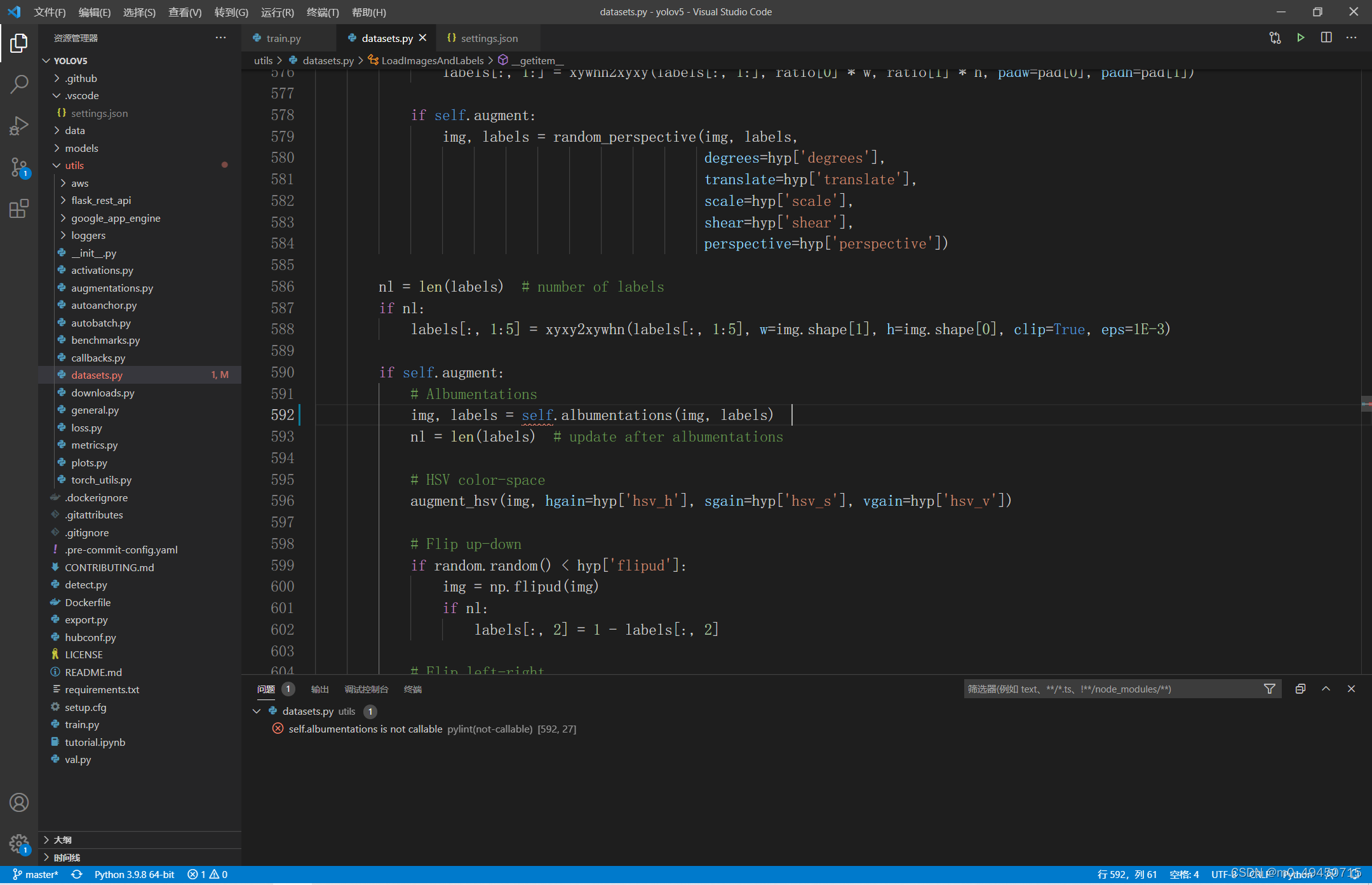
Task: Open the Run and Debug sidebar icon
Action: click(19, 125)
